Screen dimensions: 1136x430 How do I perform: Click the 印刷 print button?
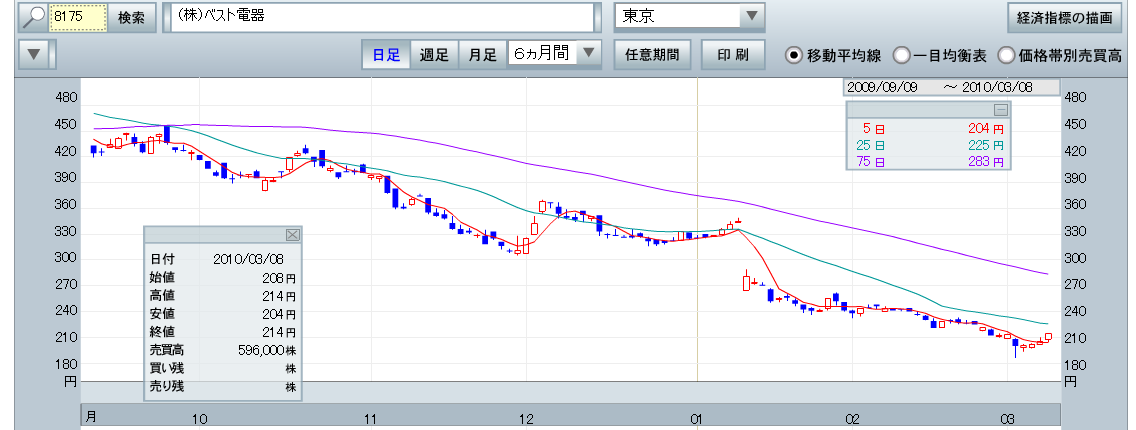click(732, 55)
